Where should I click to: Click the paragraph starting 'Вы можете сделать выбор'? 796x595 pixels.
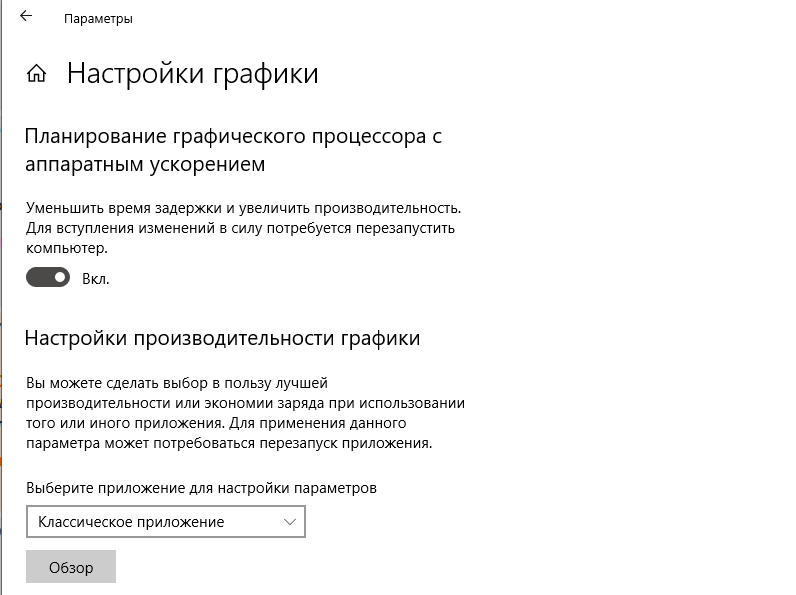coord(245,413)
